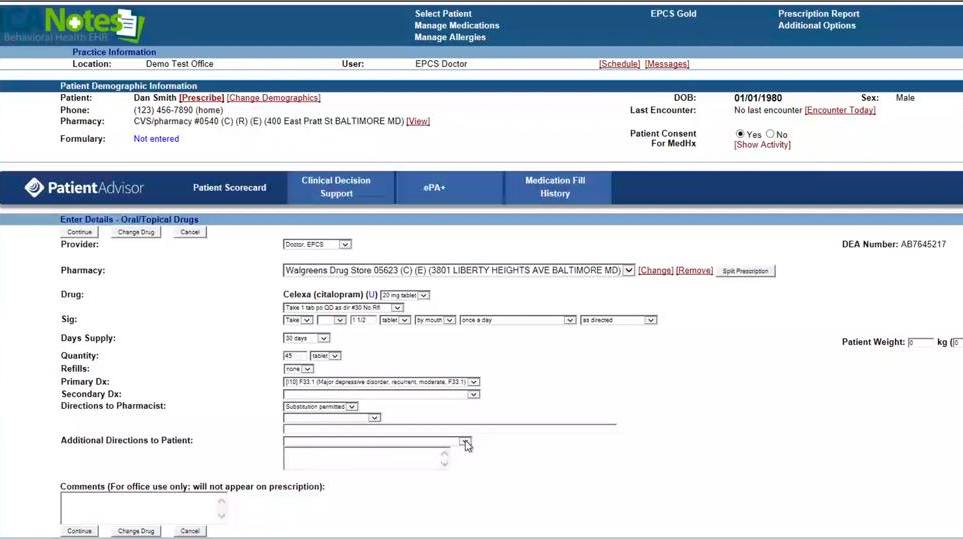Image resolution: width=963 pixels, height=539 pixels.
Task: Open the Prescription Report menu item
Action: 818,14
